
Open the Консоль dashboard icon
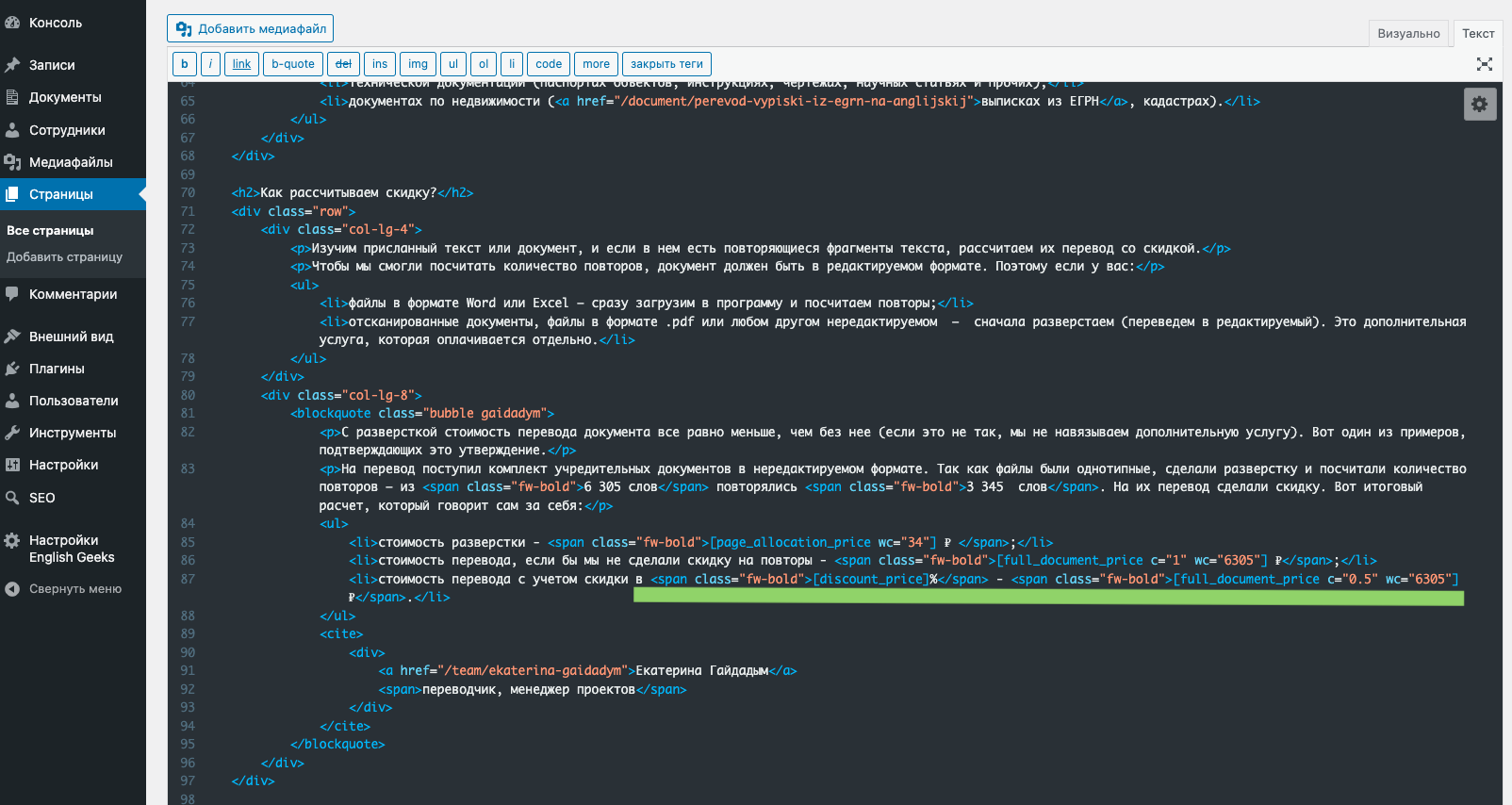tap(12, 23)
